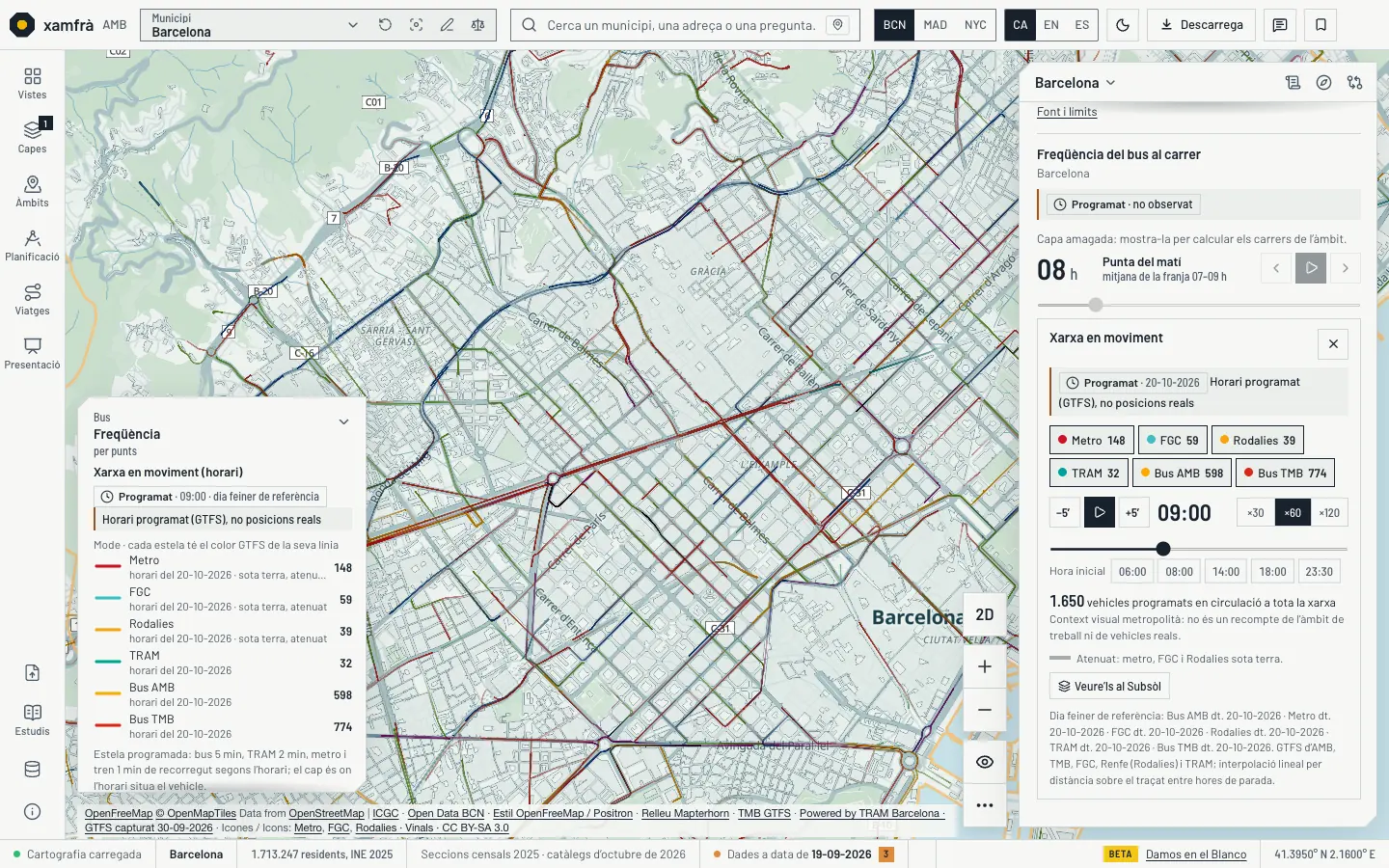Open the Àmbits sidebar panel
The image size is (1389, 868).
[x=32, y=191]
